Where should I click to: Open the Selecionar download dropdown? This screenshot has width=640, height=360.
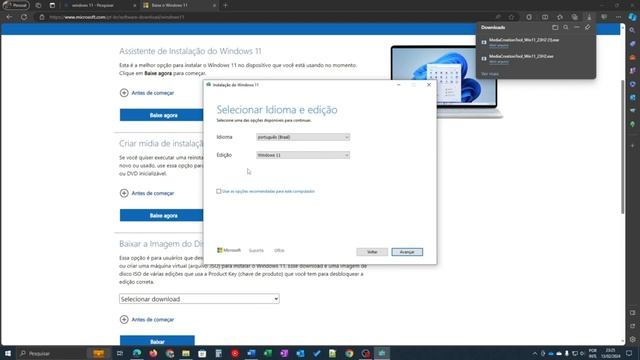point(199,299)
